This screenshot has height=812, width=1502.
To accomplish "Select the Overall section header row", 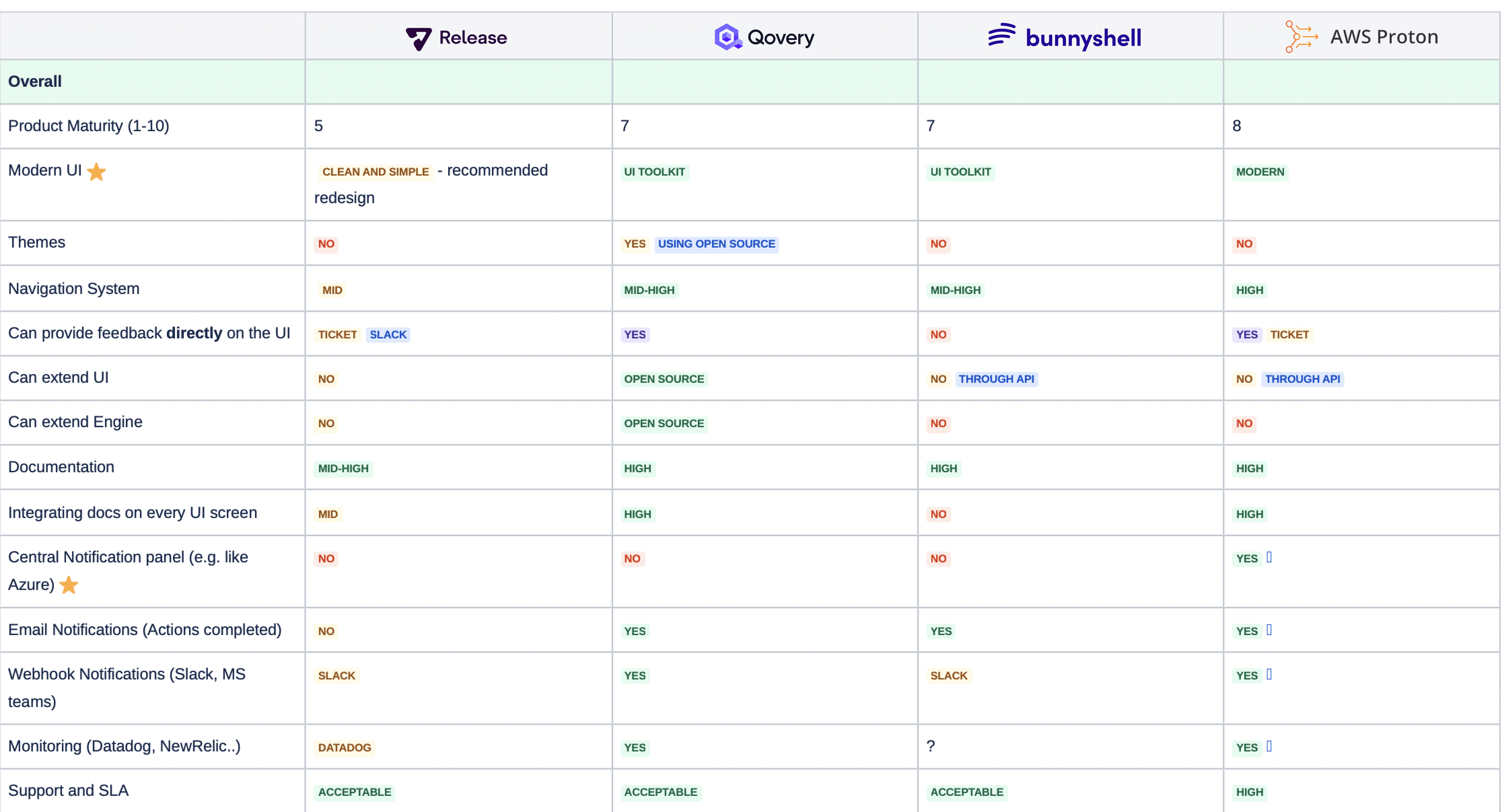I will [x=34, y=81].
